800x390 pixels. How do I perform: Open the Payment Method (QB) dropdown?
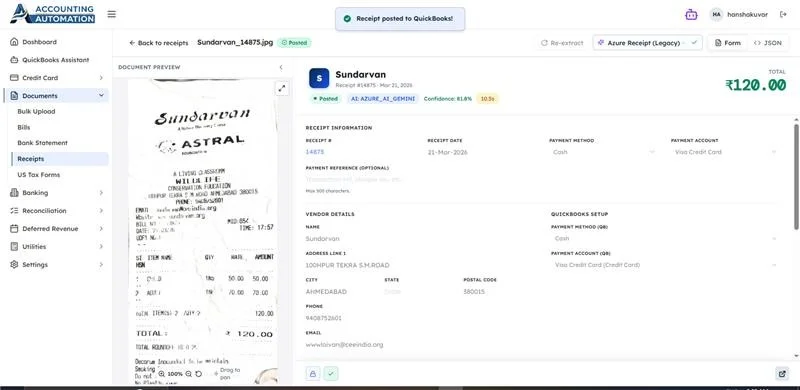pos(664,238)
